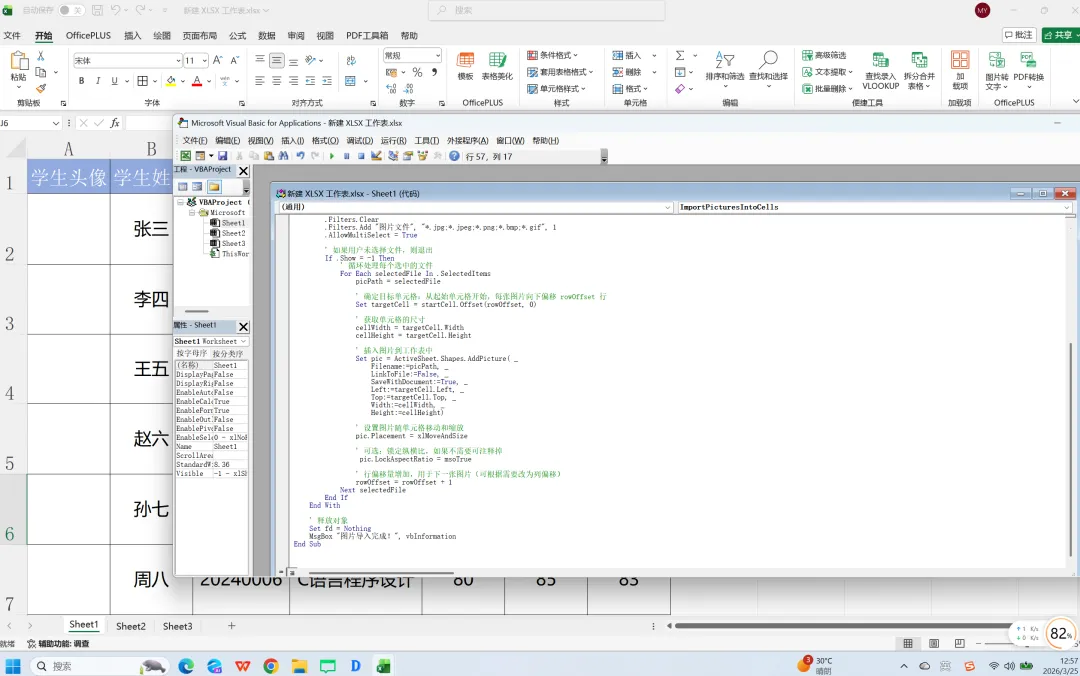Stop macro with reset square icon
Image resolution: width=1080 pixels, height=676 pixels.
(x=361, y=156)
